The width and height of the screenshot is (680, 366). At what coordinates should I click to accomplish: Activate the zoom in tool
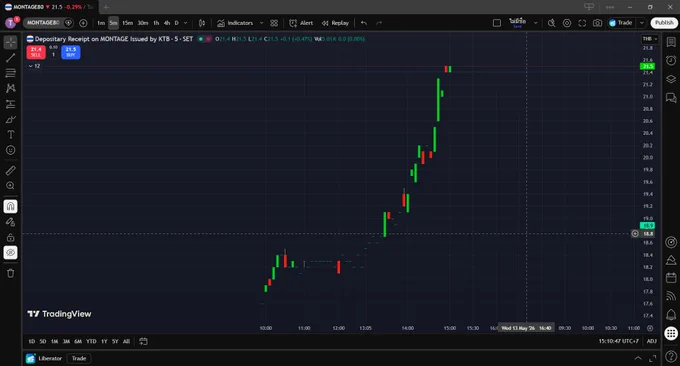click(10, 186)
